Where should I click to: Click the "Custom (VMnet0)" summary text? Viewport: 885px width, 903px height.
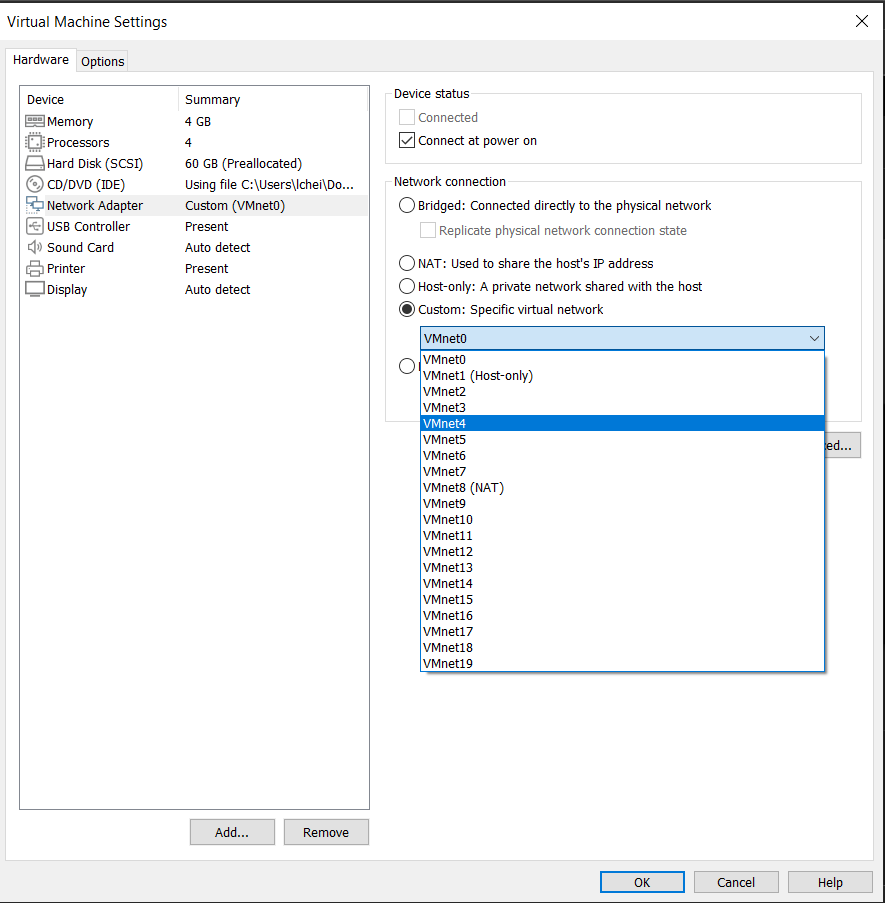click(235, 206)
